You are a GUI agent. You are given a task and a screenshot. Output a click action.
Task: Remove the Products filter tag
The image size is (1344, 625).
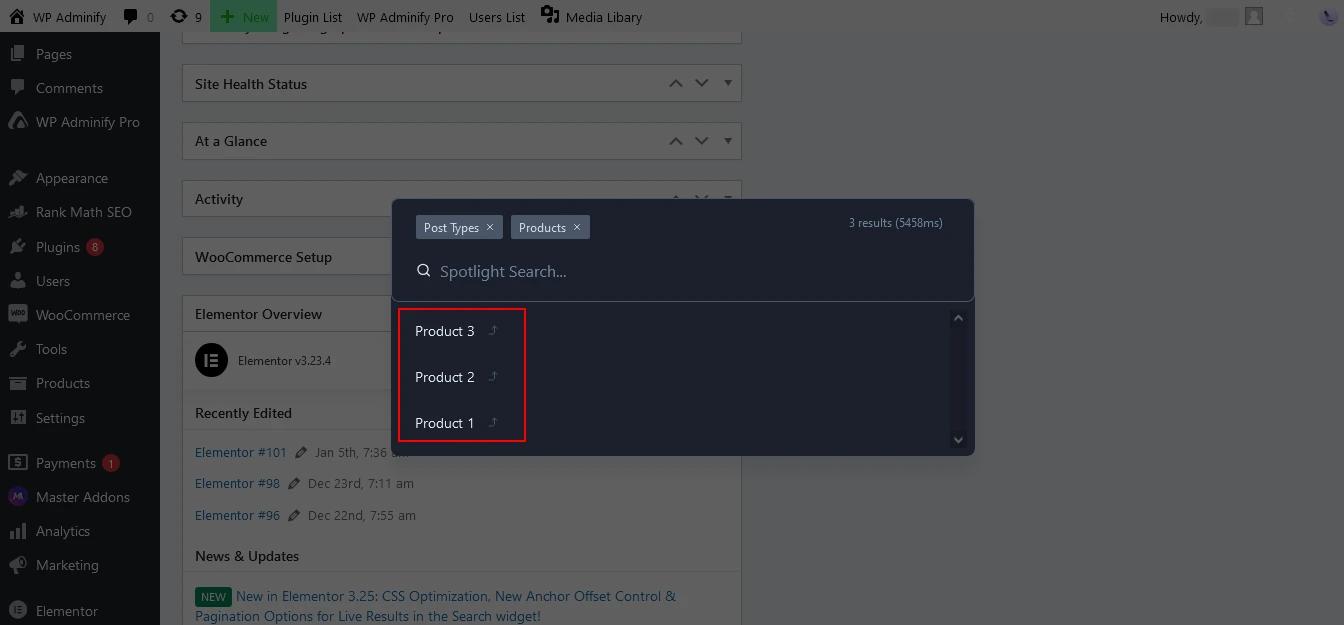[577, 228]
